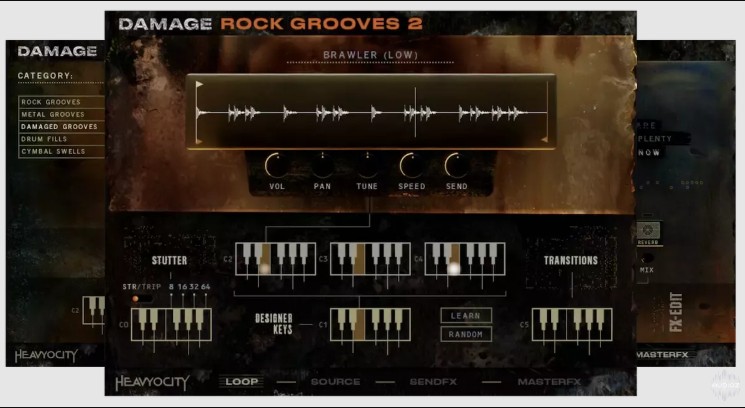This screenshot has height=408, width=745.
Task: Click the TRANSITIONS label
Action: (571, 260)
